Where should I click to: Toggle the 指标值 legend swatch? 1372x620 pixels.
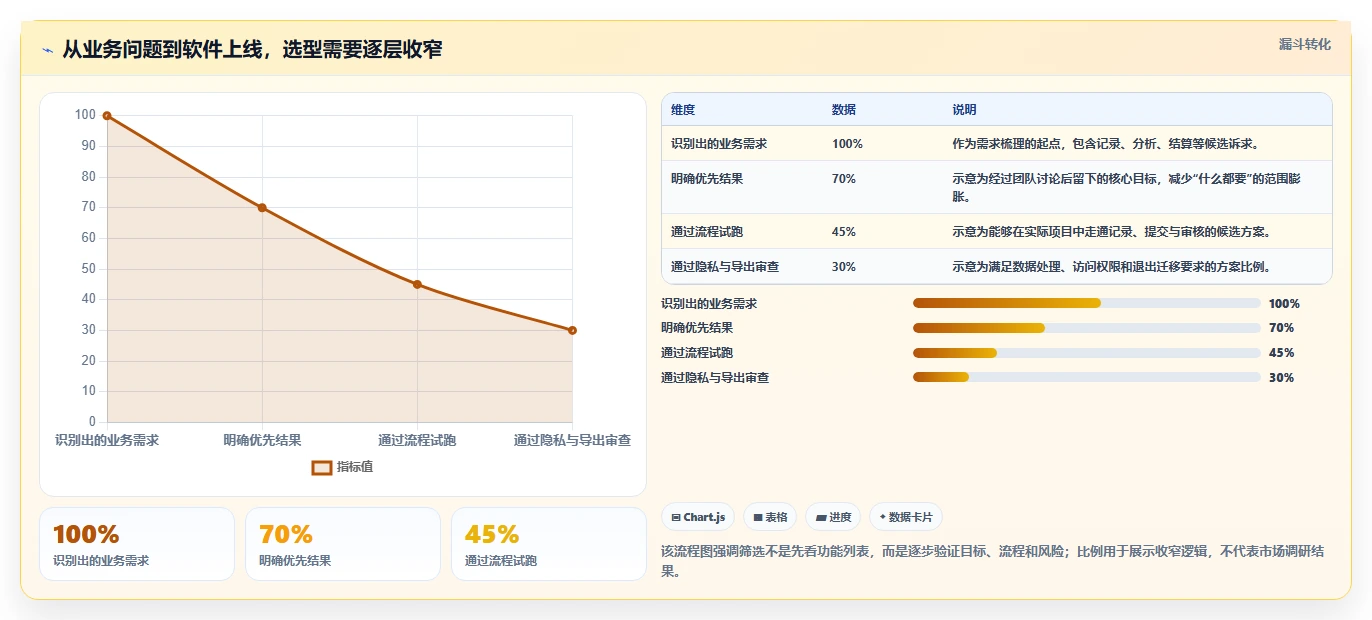click(x=322, y=467)
